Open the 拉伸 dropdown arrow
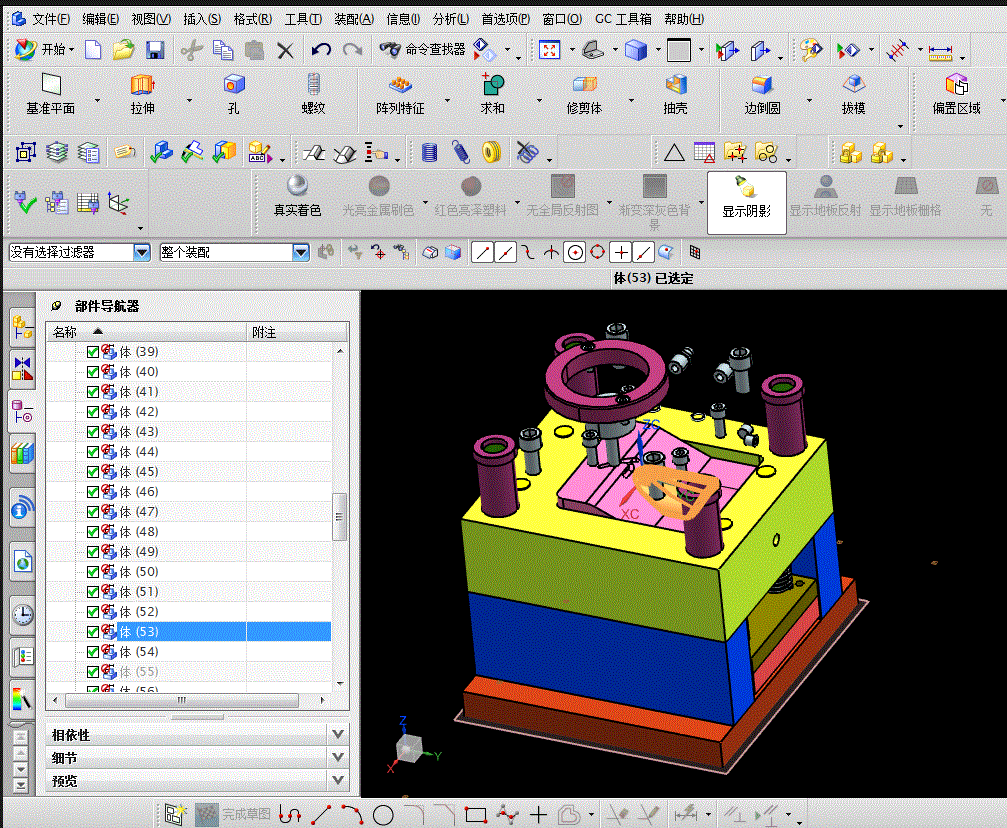The width and height of the screenshot is (1007, 828). [189, 100]
